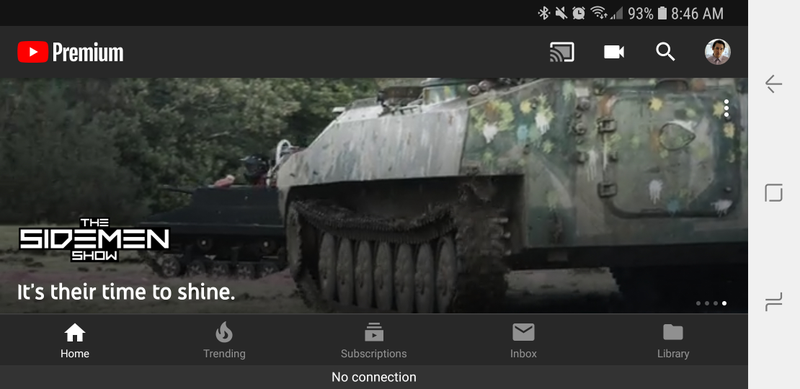Open the Subscriptions tab
Viewport: 800px width, 389px height.
[373, 340]
